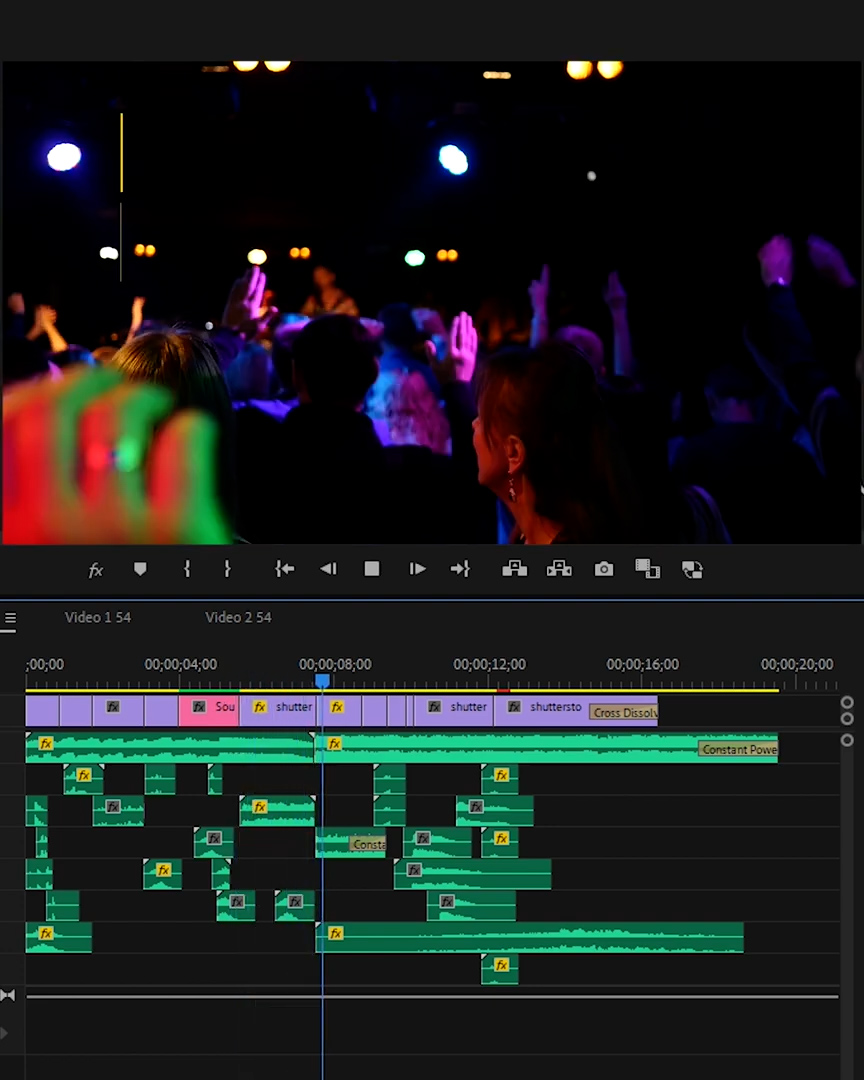Select the Cross Dissolve transition
The height and width of the screenshot is (1080, 864).
(x=624, y=712)
